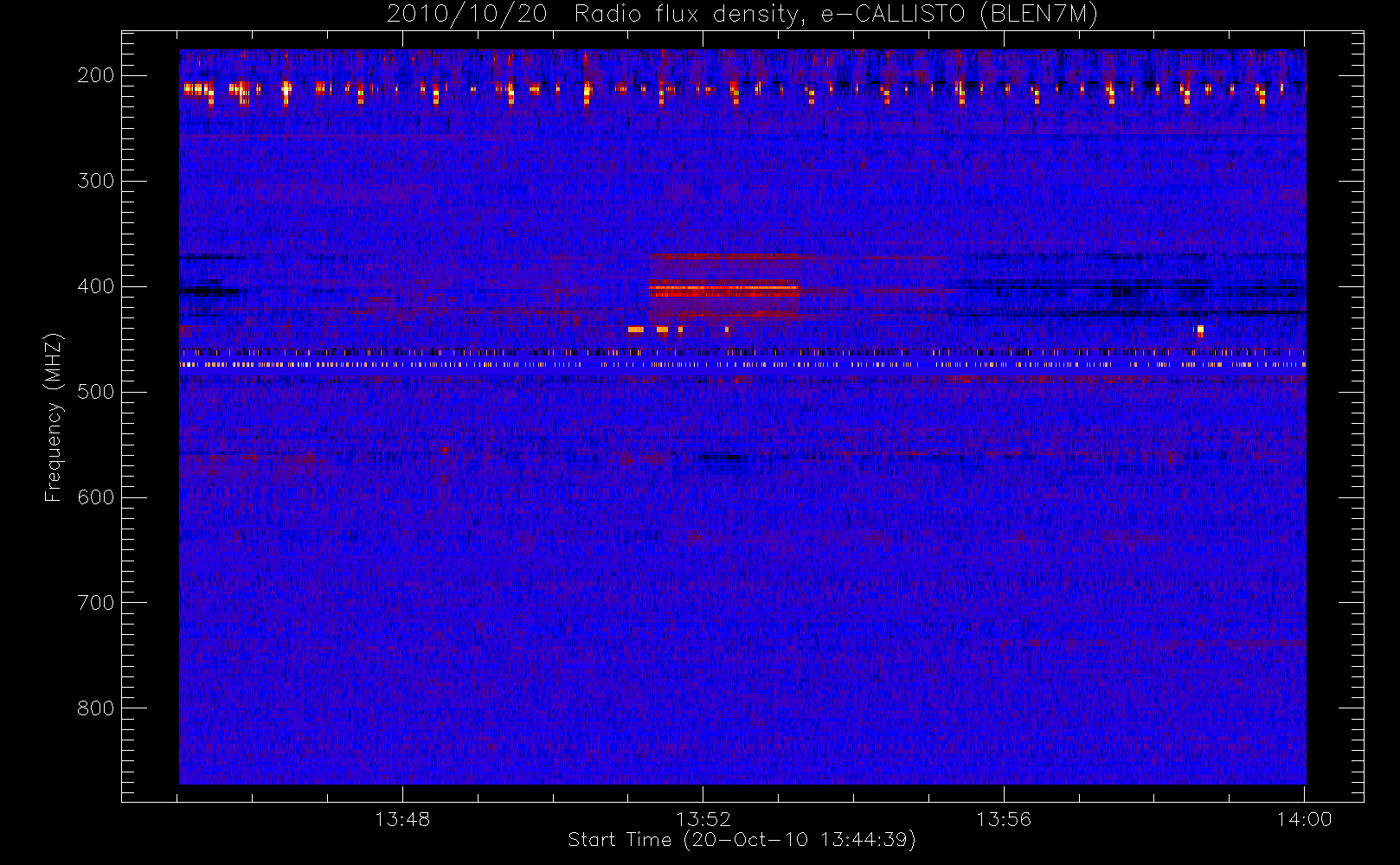Click the 14:00 time tick label
The height and width of the screenshot is (865, 1400).
pyautogui.click(x=1304, y=819)
